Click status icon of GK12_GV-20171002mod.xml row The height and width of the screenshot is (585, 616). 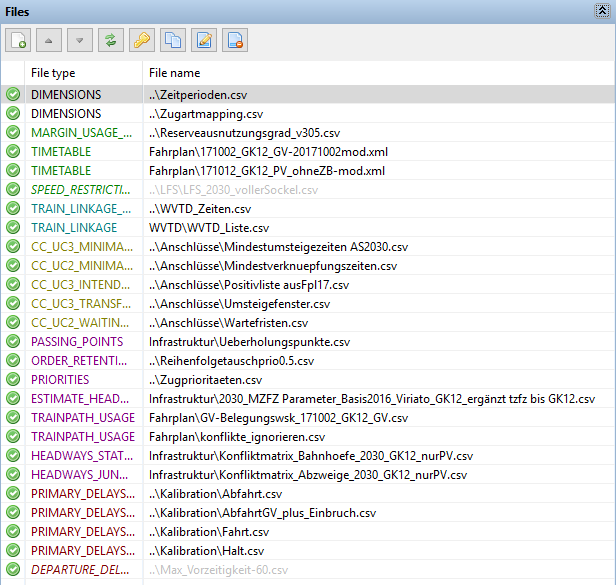13,151
